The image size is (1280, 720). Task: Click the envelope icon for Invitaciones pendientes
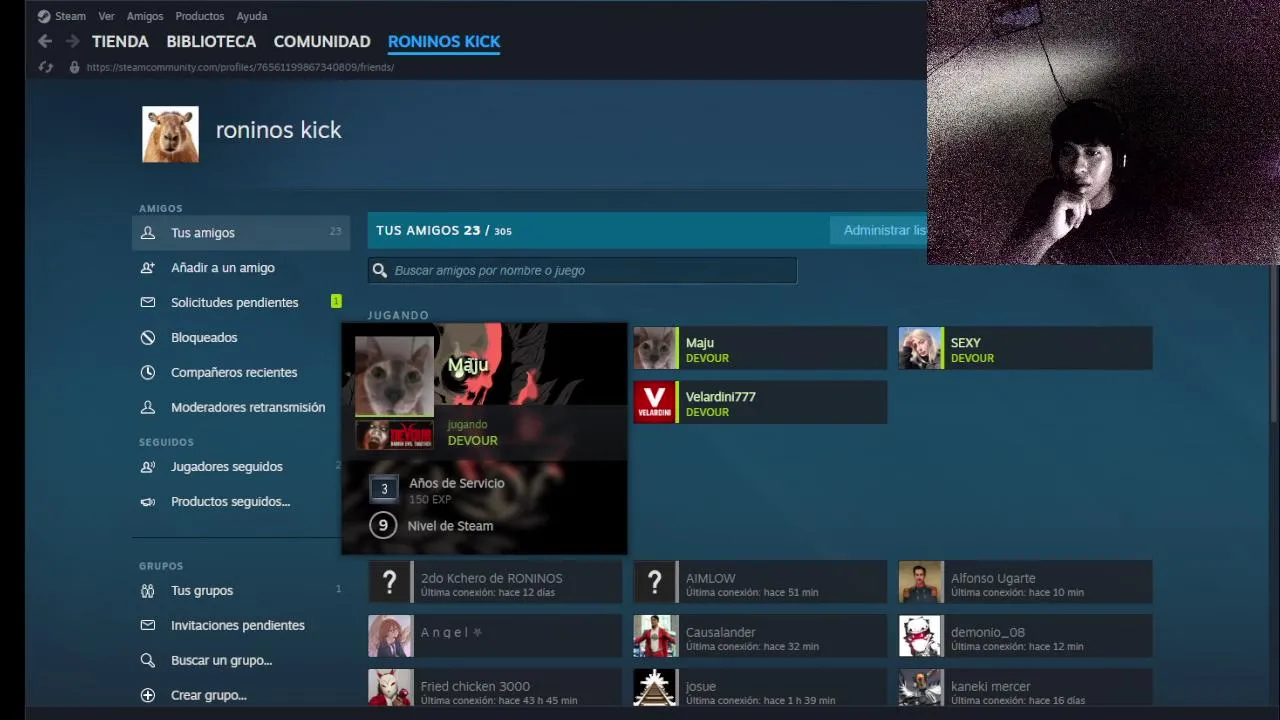point(148,625)
